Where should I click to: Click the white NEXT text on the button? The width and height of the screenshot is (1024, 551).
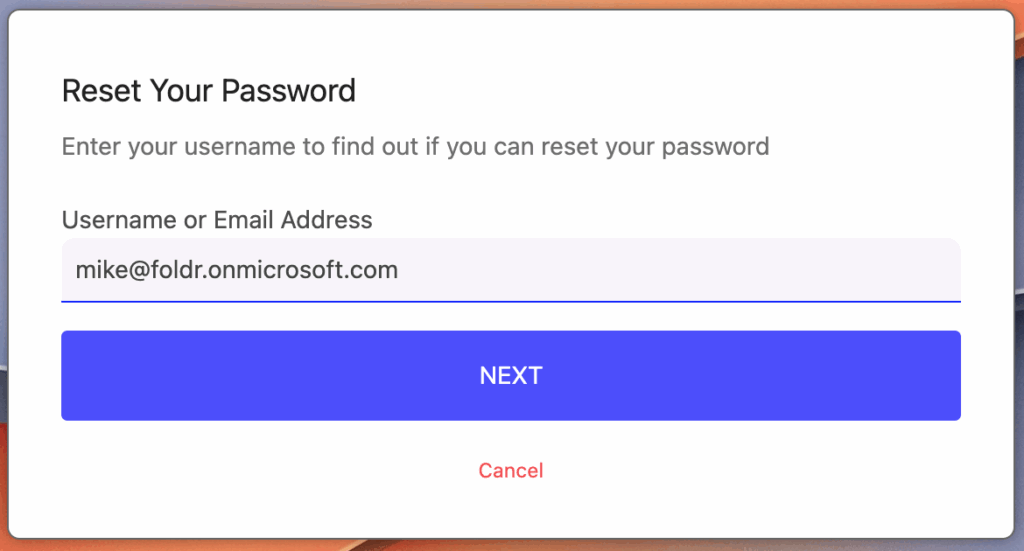click(x=511, y=376)
